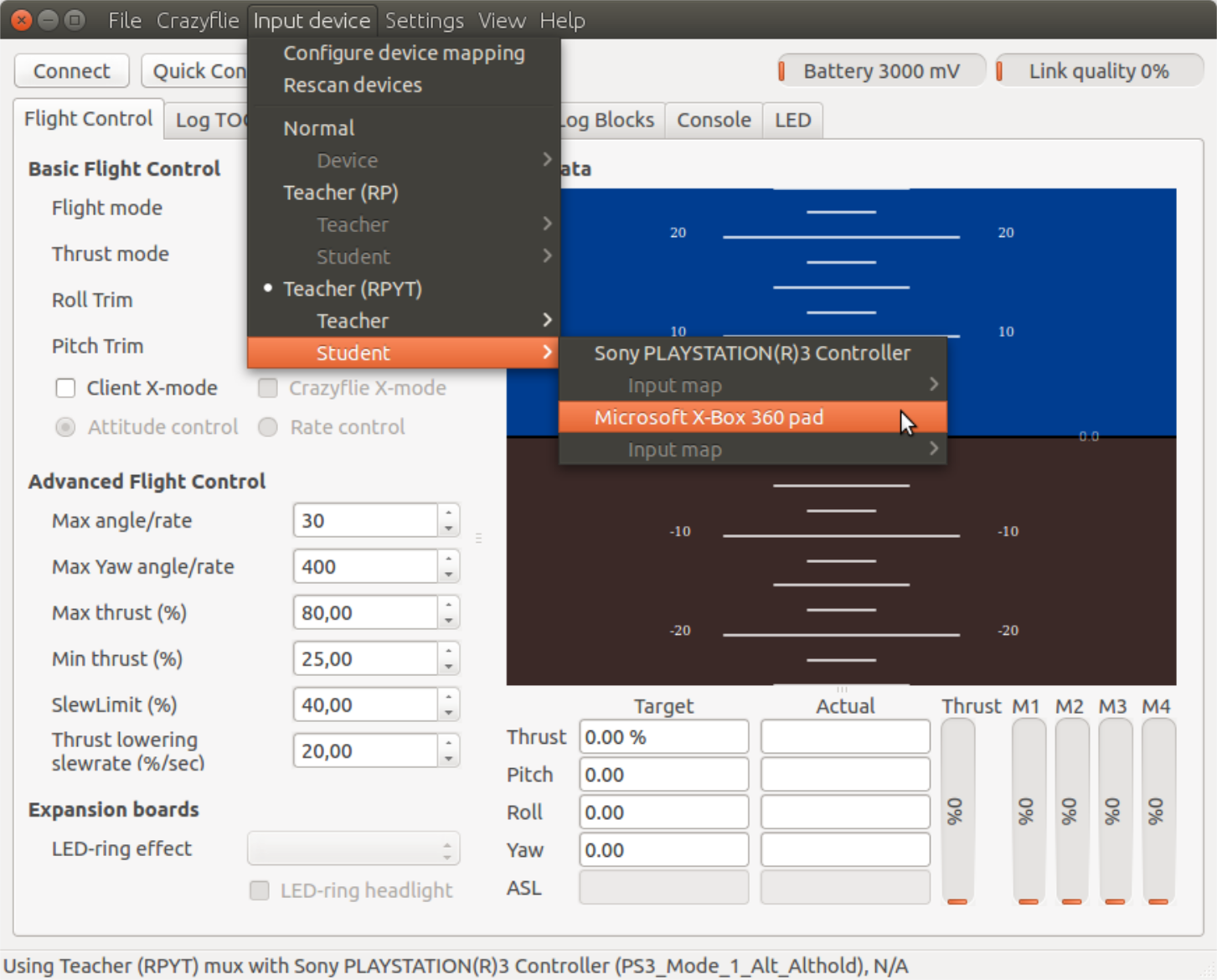Screen dimensions: 1217x980
Task: Open the Help menu
Action: 562,20
